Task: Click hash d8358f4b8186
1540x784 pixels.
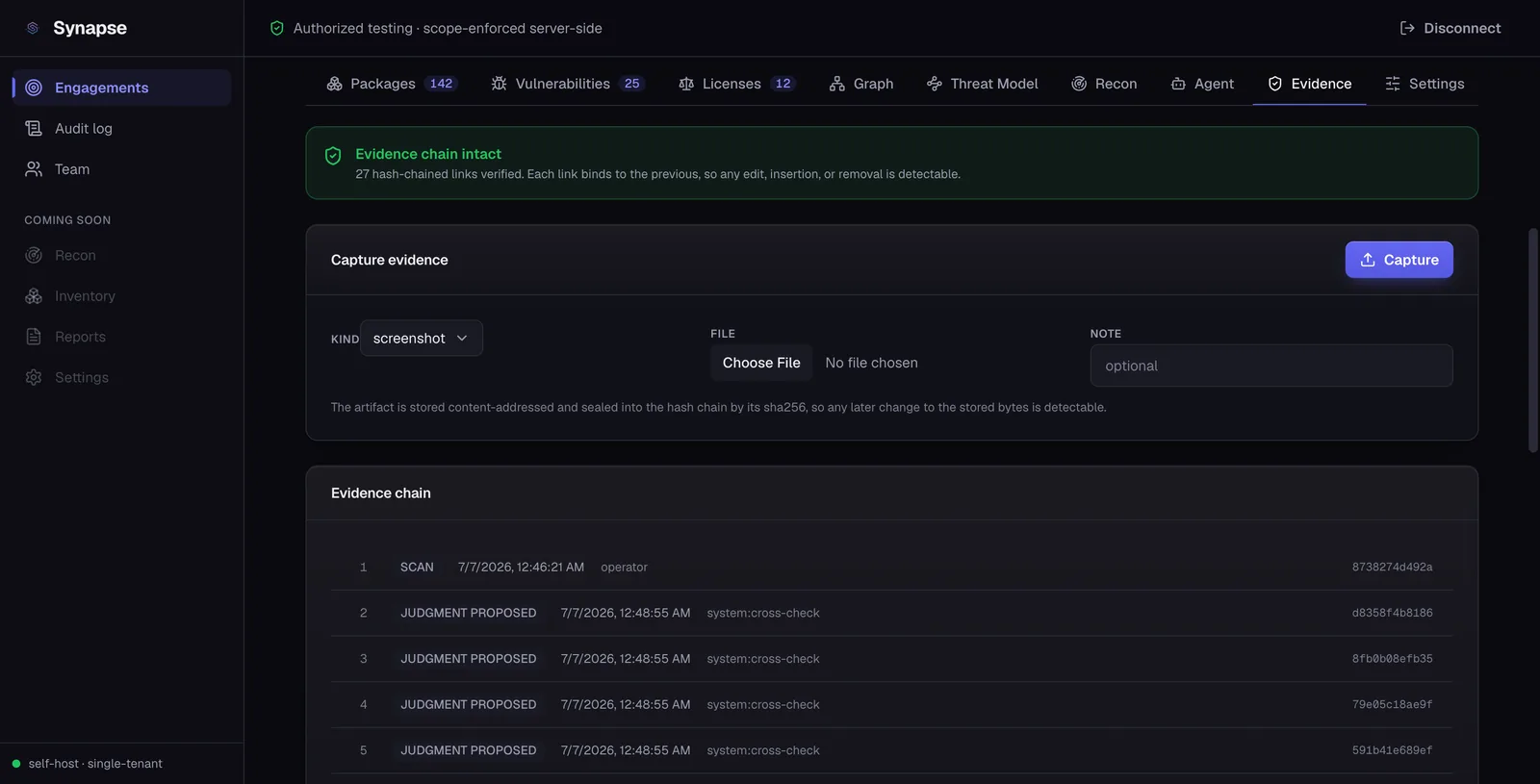Action: pos(1392,613)
